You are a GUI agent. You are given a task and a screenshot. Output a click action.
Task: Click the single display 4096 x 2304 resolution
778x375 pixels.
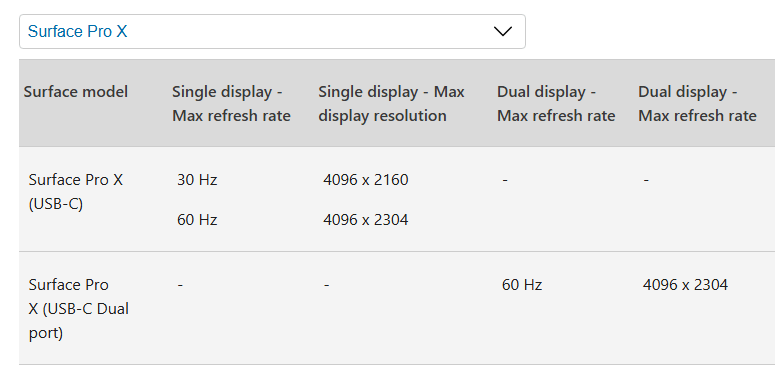[x=366, y=219]
